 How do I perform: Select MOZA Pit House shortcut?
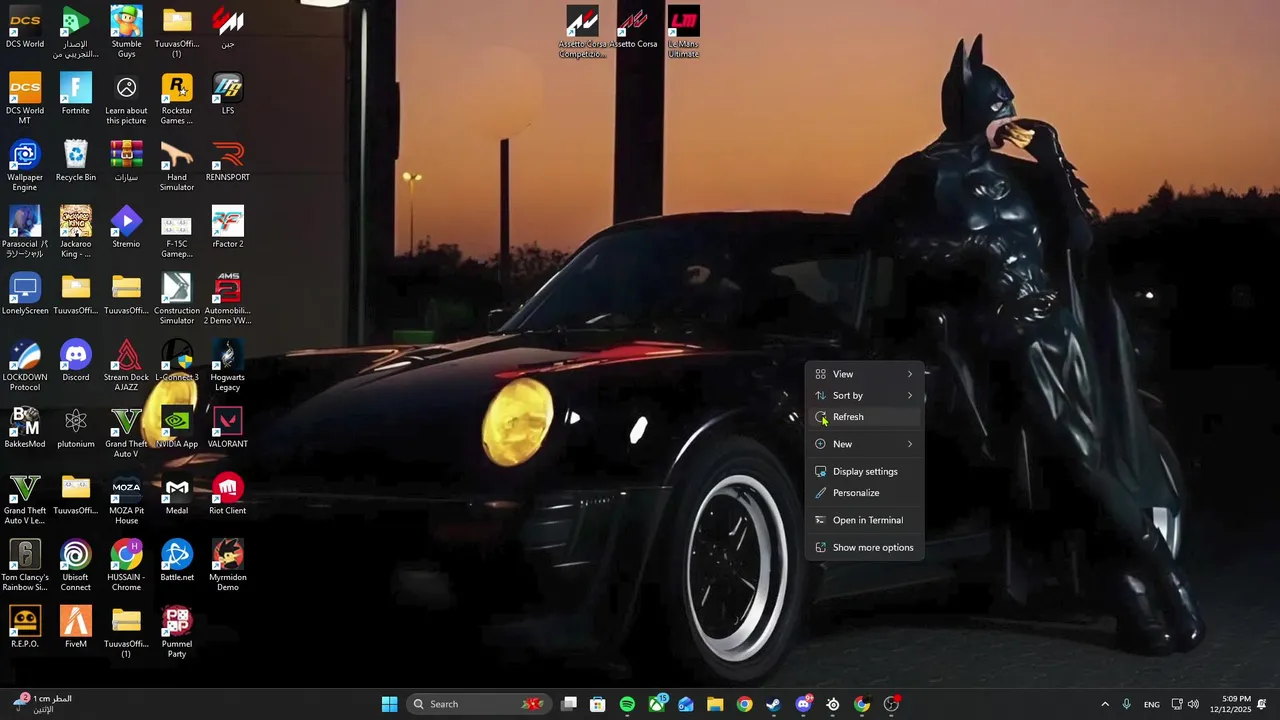click(x=126, y=498)
